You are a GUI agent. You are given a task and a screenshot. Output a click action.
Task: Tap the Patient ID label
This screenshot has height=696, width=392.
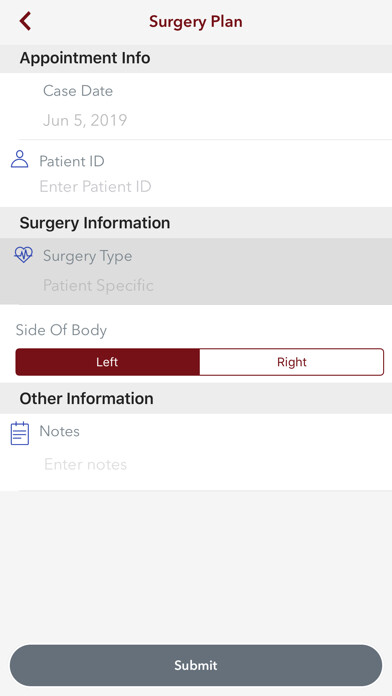pos(72,161)
